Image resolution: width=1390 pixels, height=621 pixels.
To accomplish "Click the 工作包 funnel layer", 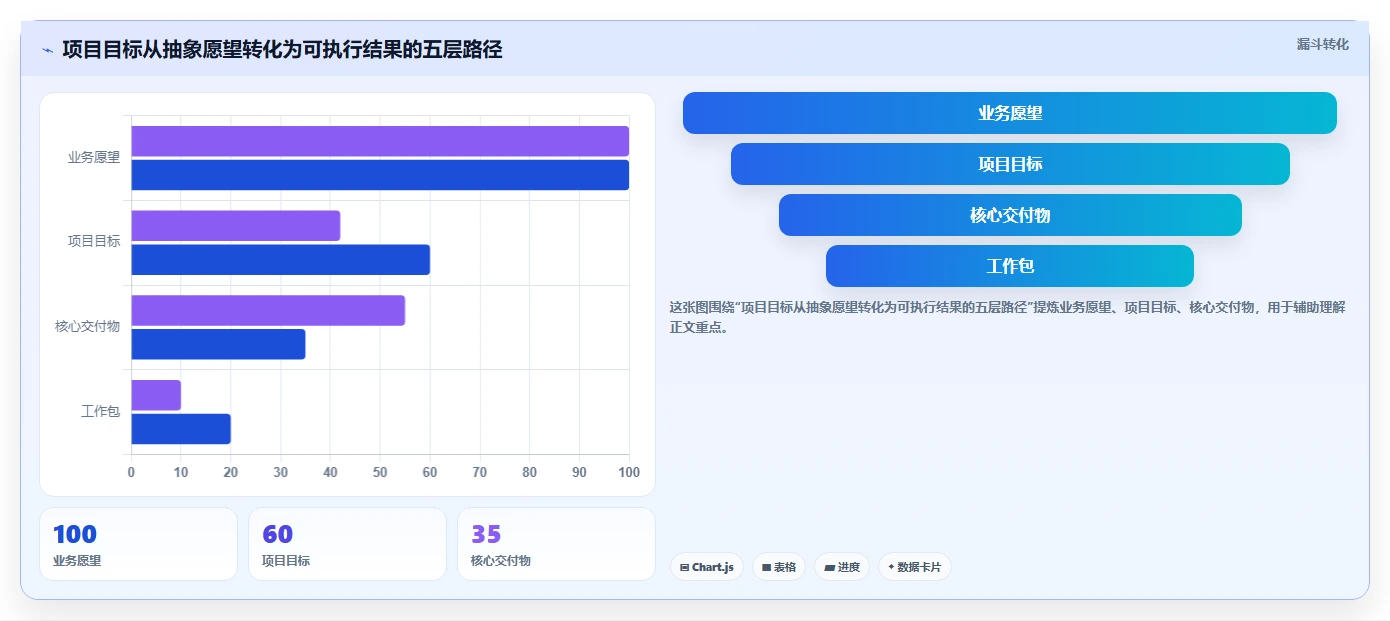I will 1010,266.
